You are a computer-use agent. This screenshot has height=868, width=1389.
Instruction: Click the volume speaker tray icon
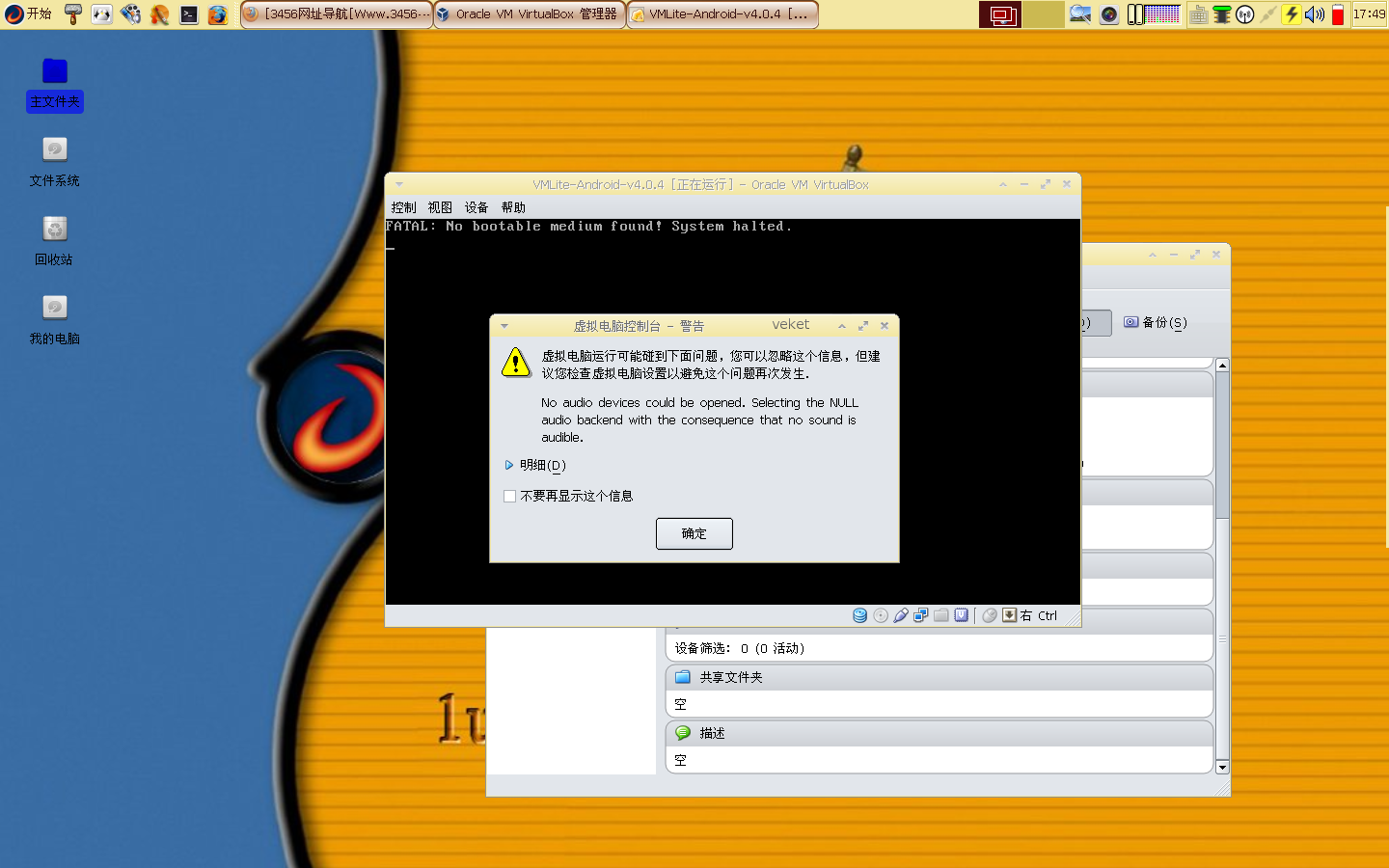tap(1314, 14)
